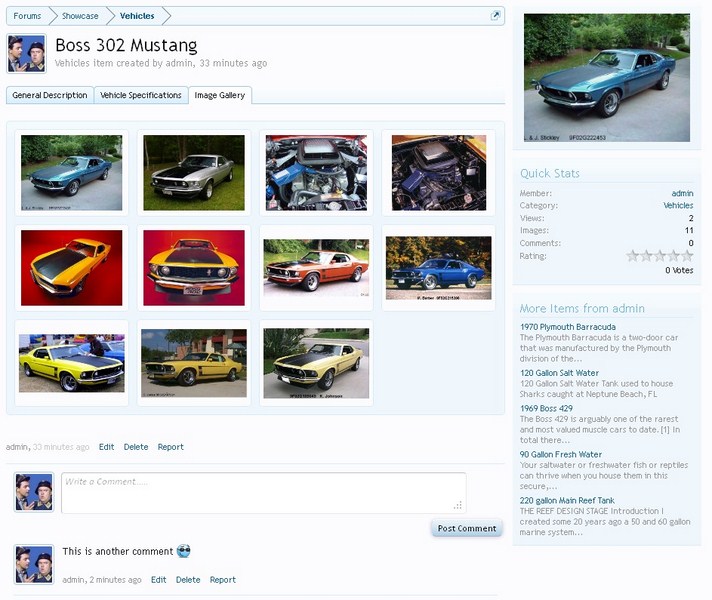The width and height of the screenshot is (712, 600).
Task: Click the avatar beside 'This is another comment'
Action: [x=34, y=564]
